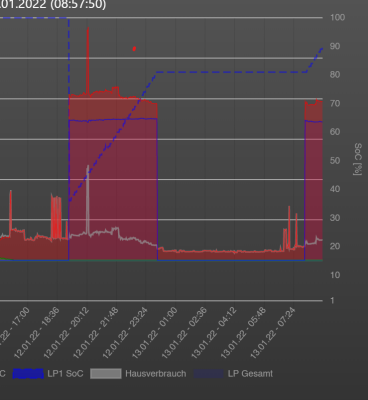The image size is (368, 400).
Task: Click the timestamp title (08:57:50)
Action: [x=79, y=5]
